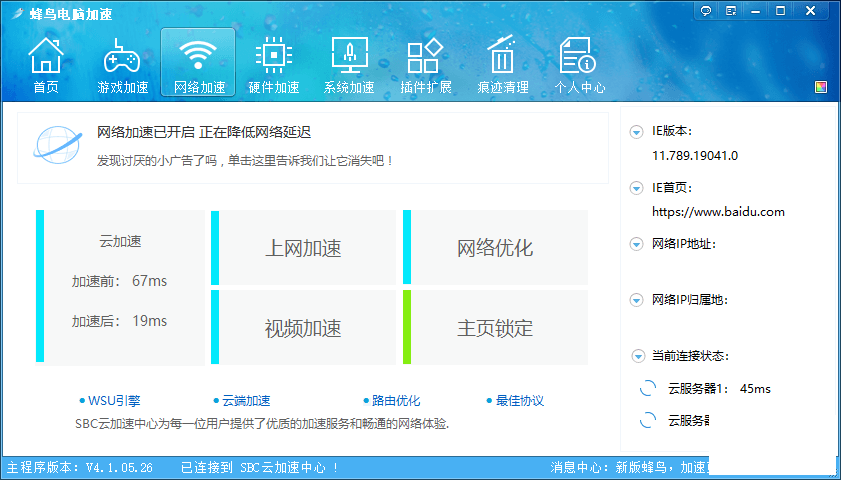841x480 pixels.
Task: Click the ad removal notice text
Action: (245, 160)
